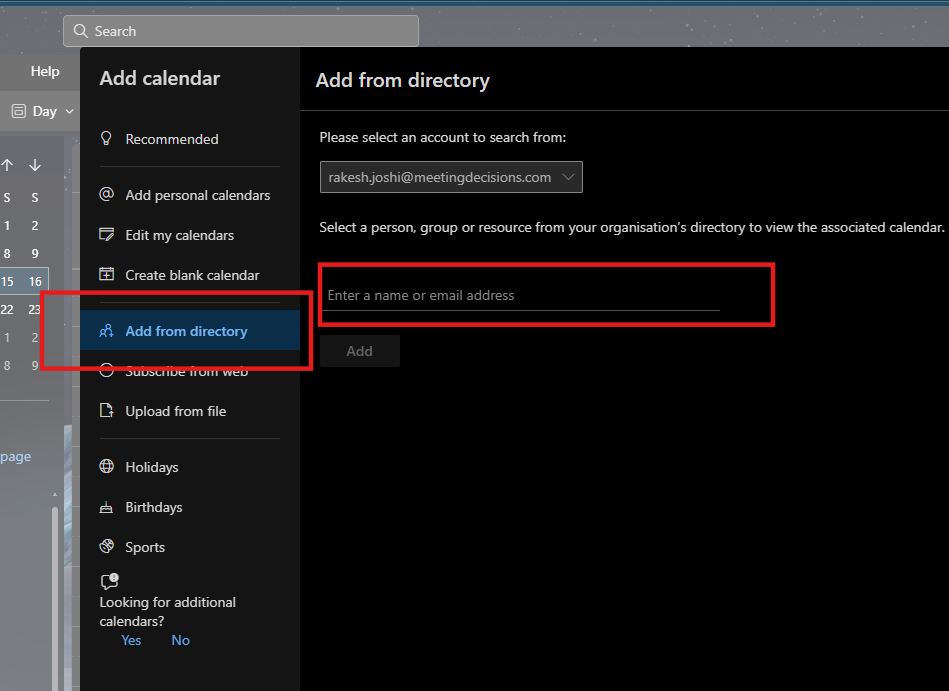Open the account selection dropdown
This screenshot has height=691, width=949.
coord(451,177)
